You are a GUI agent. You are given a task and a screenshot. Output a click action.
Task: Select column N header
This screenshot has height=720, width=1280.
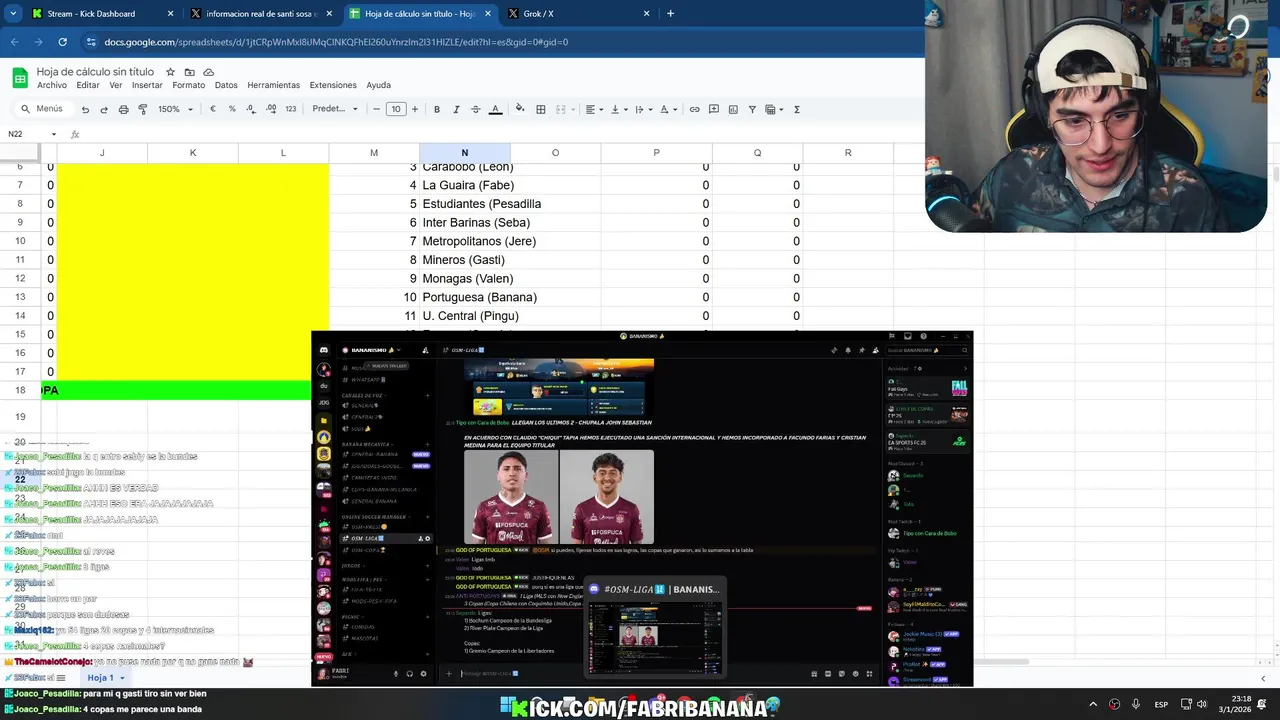pyautogui.click(x=464, y=153)
